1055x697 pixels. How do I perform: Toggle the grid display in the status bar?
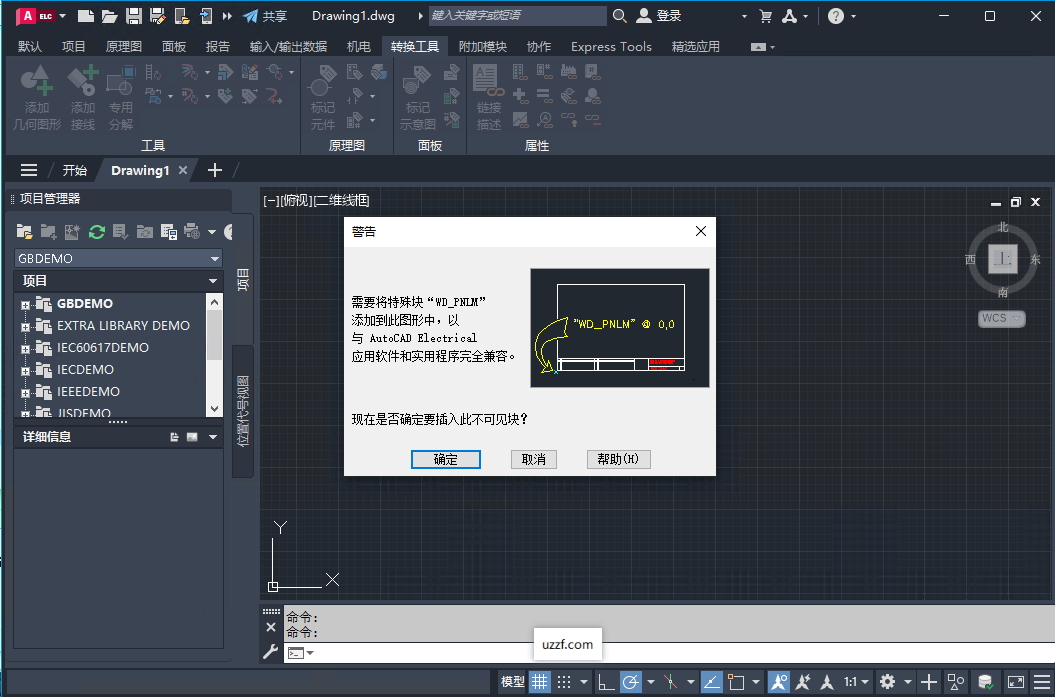coord(538,682)
